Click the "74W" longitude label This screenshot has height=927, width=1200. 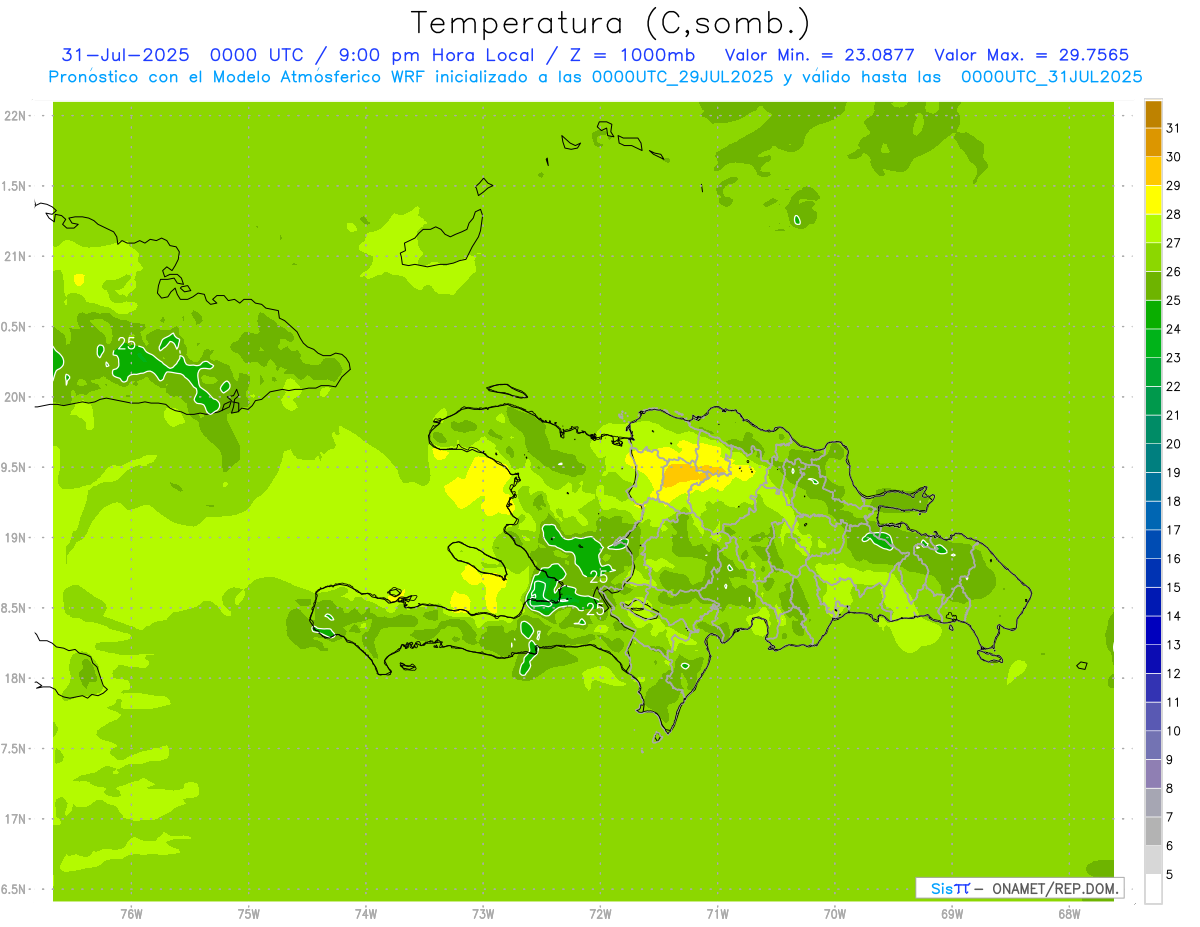(366, 914)
